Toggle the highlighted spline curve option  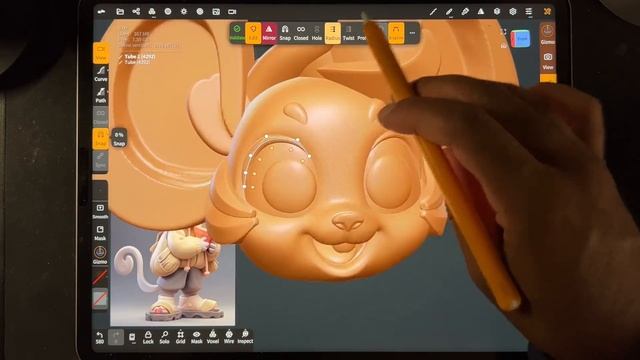(396, 33)
